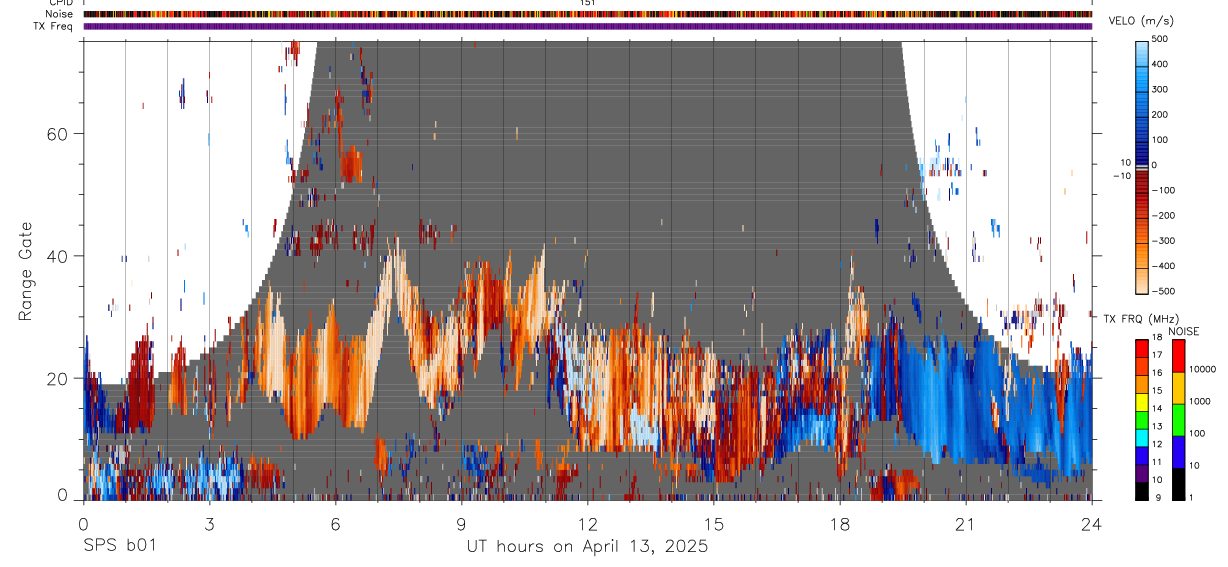Select the green noise swatch between 100 and 1000

(x=1177, y=420)
